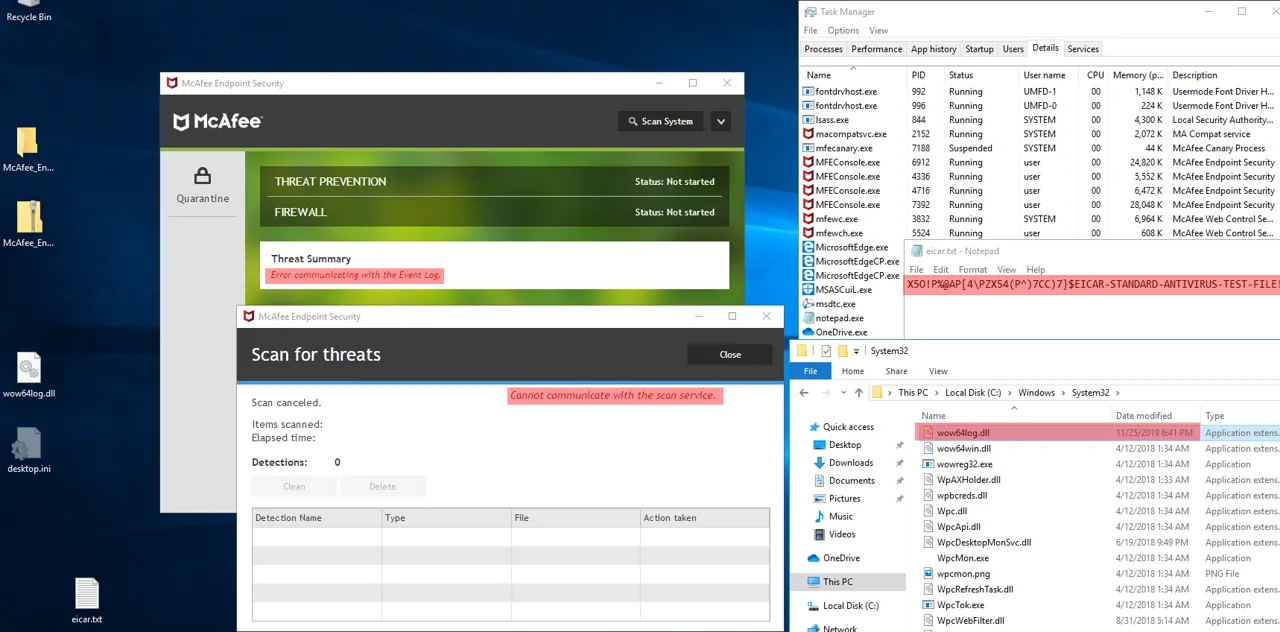Select This PC in Explorer navigation pane
Screen dimensions: 1280x632
[x=838, y=582]
